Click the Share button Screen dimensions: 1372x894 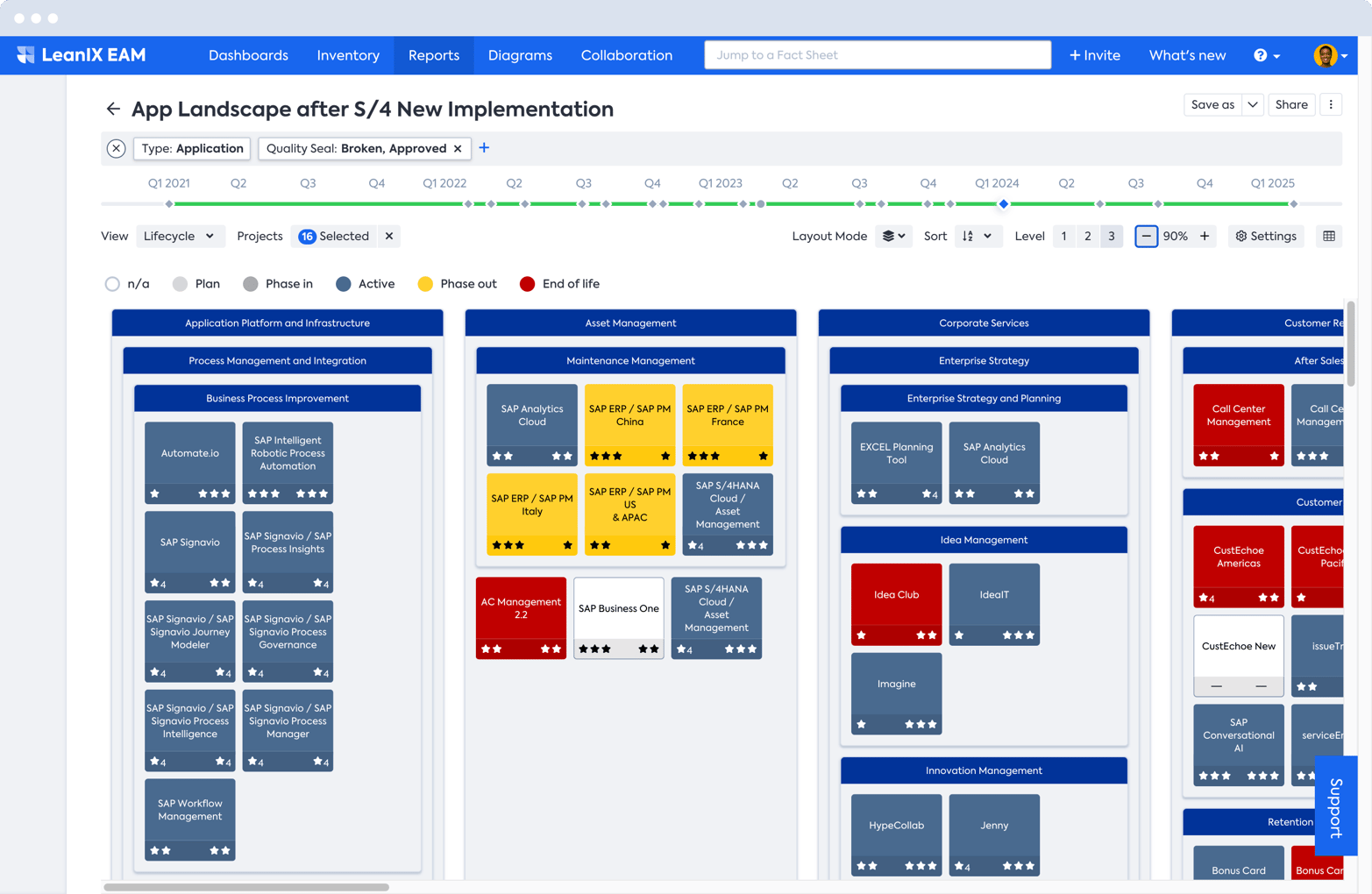coord(1291,104)
